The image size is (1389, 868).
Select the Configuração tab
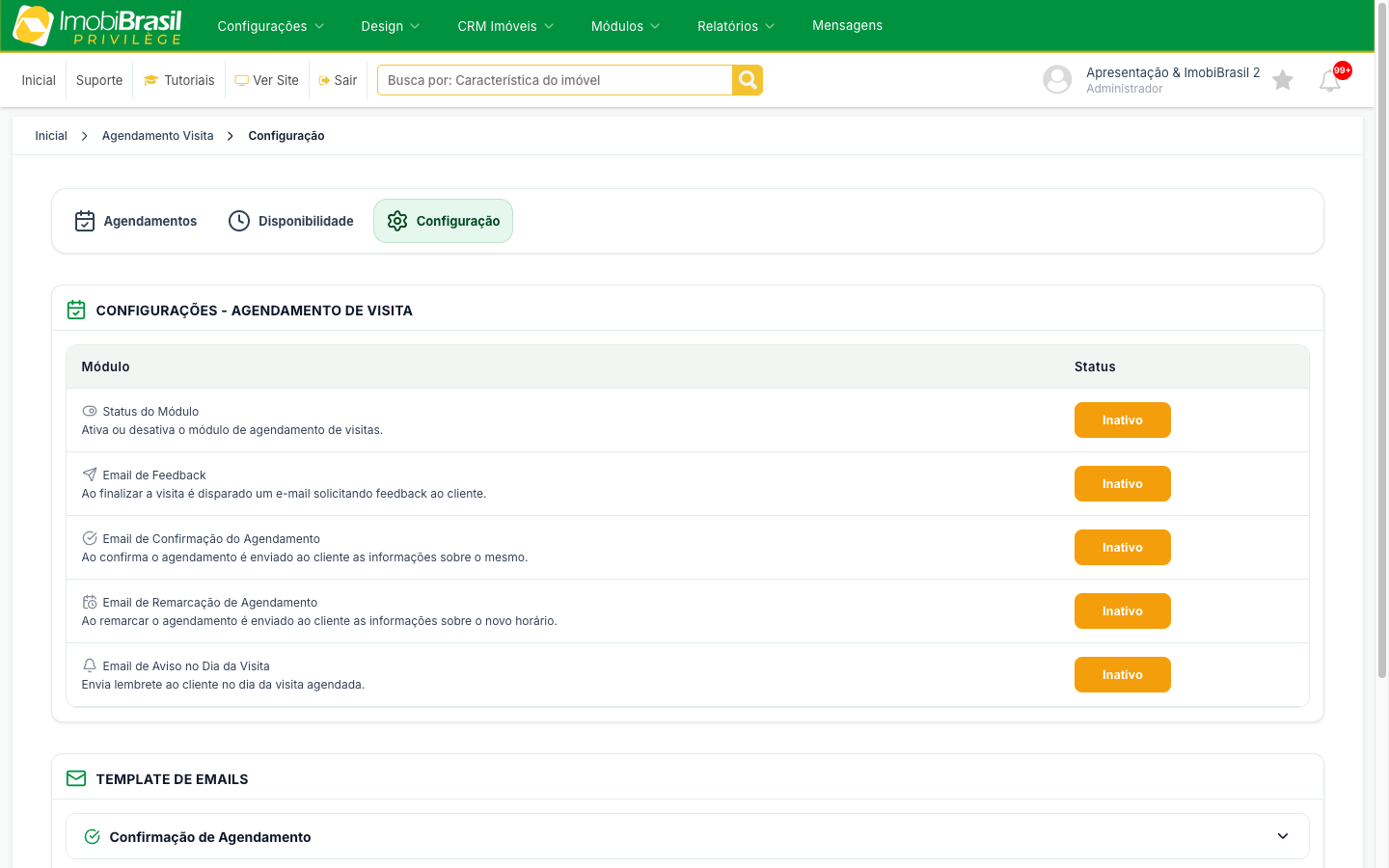click(x=443, y=221)
